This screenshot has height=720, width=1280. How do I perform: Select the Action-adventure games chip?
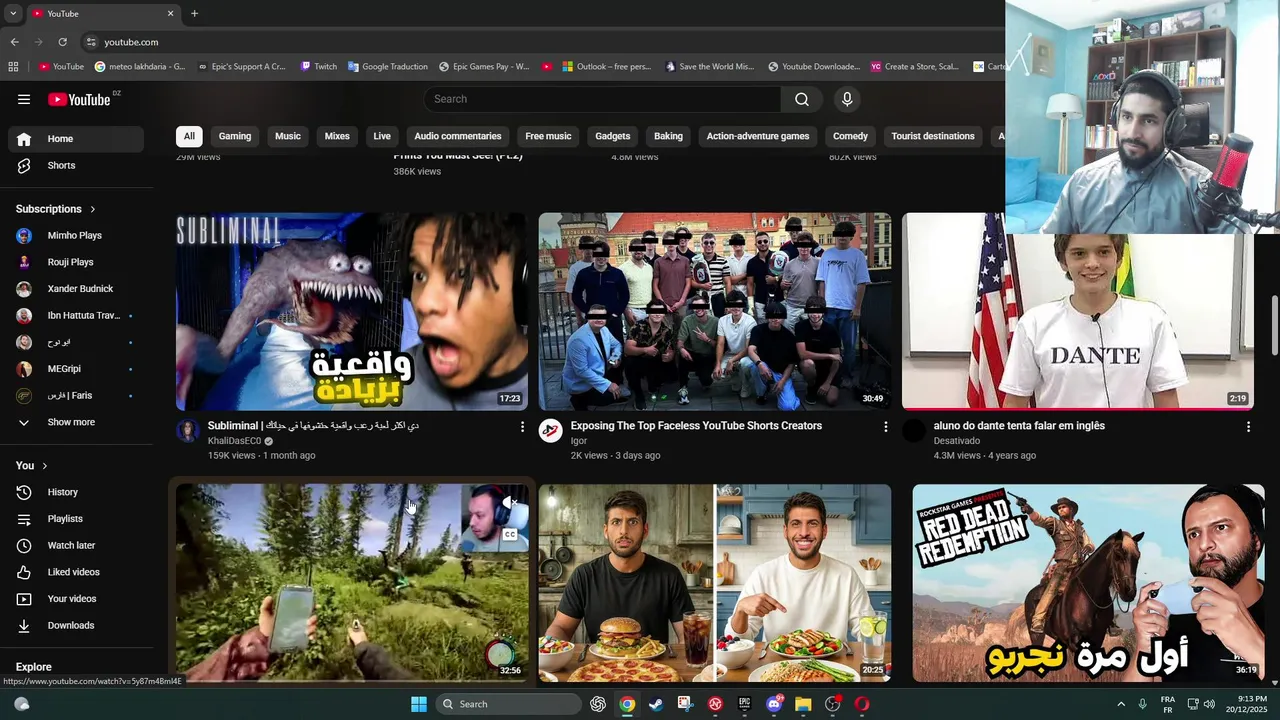[x=758, y=136]
